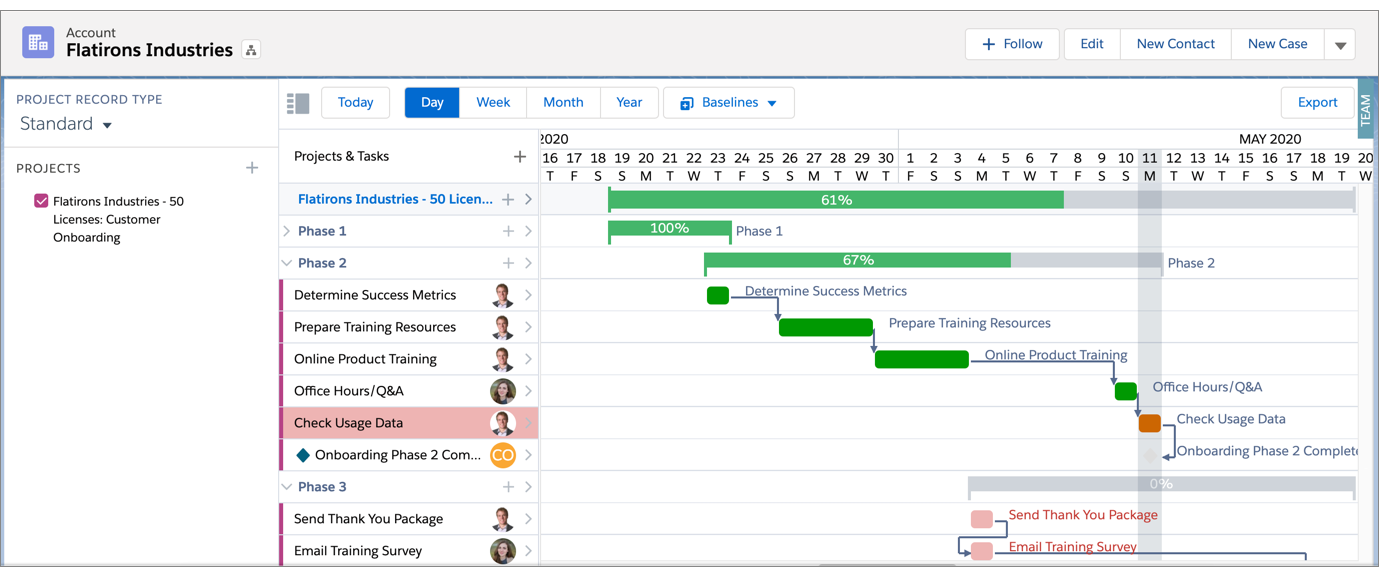Screen dimensions: 1379x577
Task: Click the avatar on Email Training Survey row
Action: point(502,551)
